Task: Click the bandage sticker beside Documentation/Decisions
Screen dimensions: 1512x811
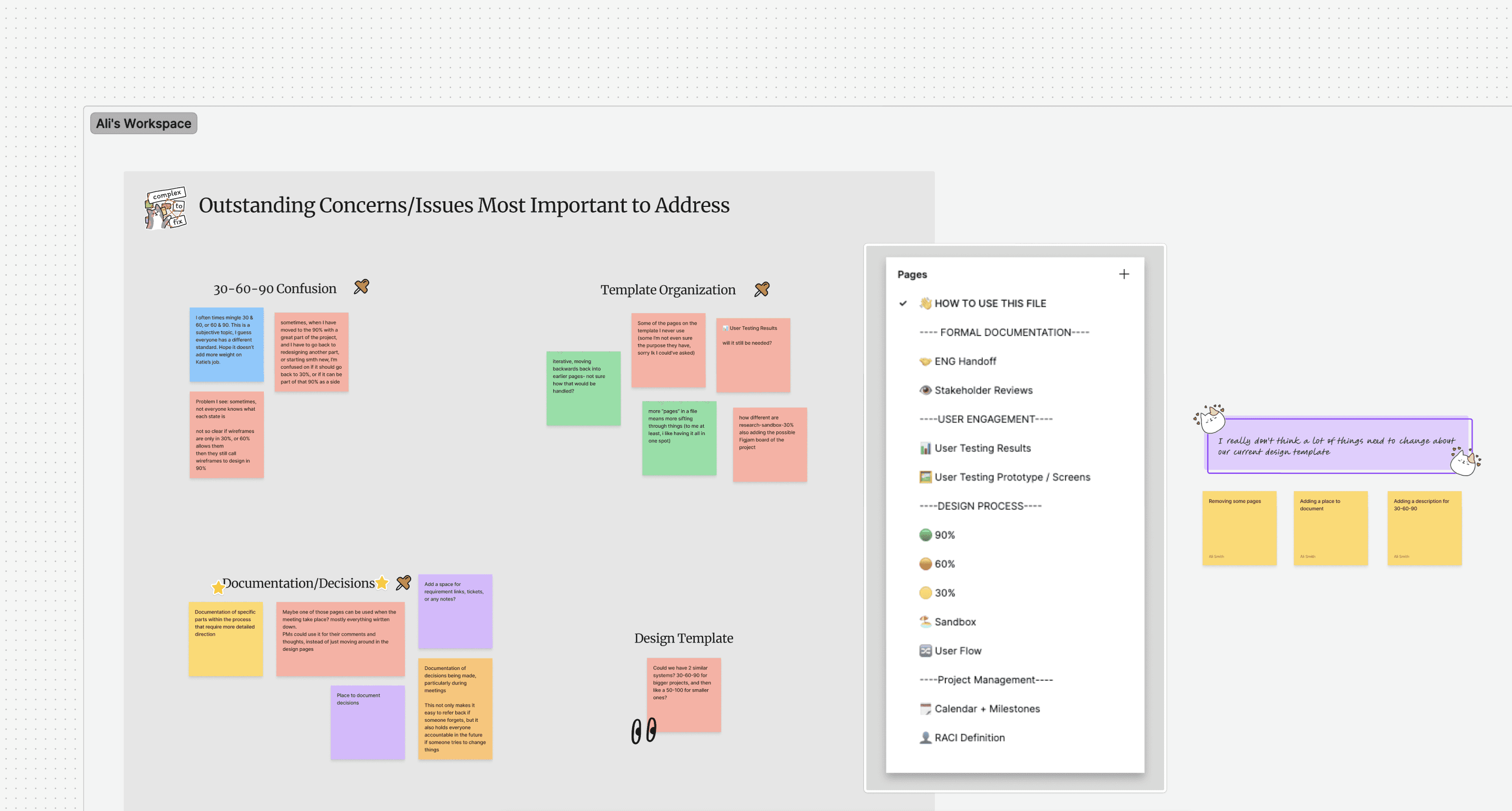Action: point(403,583)
